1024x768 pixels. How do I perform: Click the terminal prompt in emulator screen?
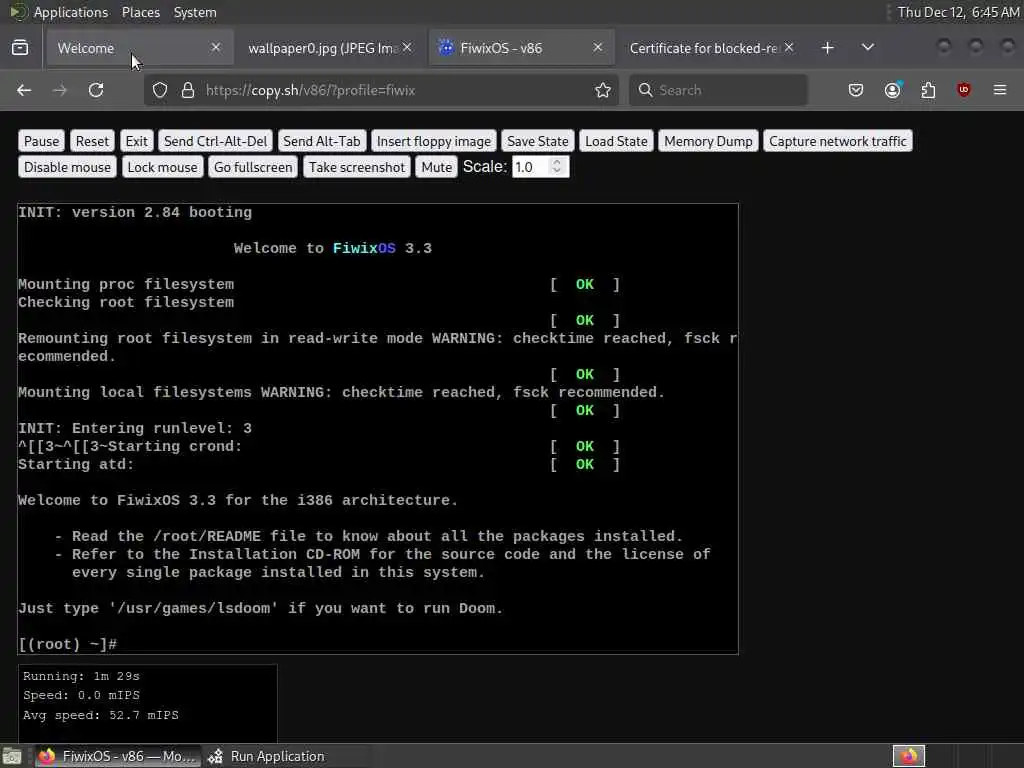tap(68, 645)
